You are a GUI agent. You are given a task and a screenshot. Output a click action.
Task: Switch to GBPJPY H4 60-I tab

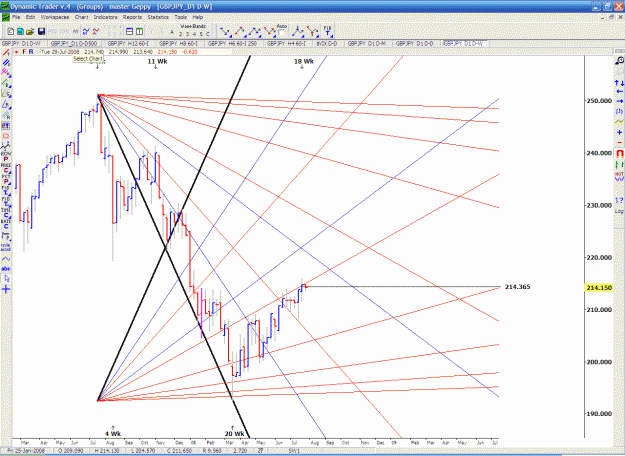tap(286, 43)
